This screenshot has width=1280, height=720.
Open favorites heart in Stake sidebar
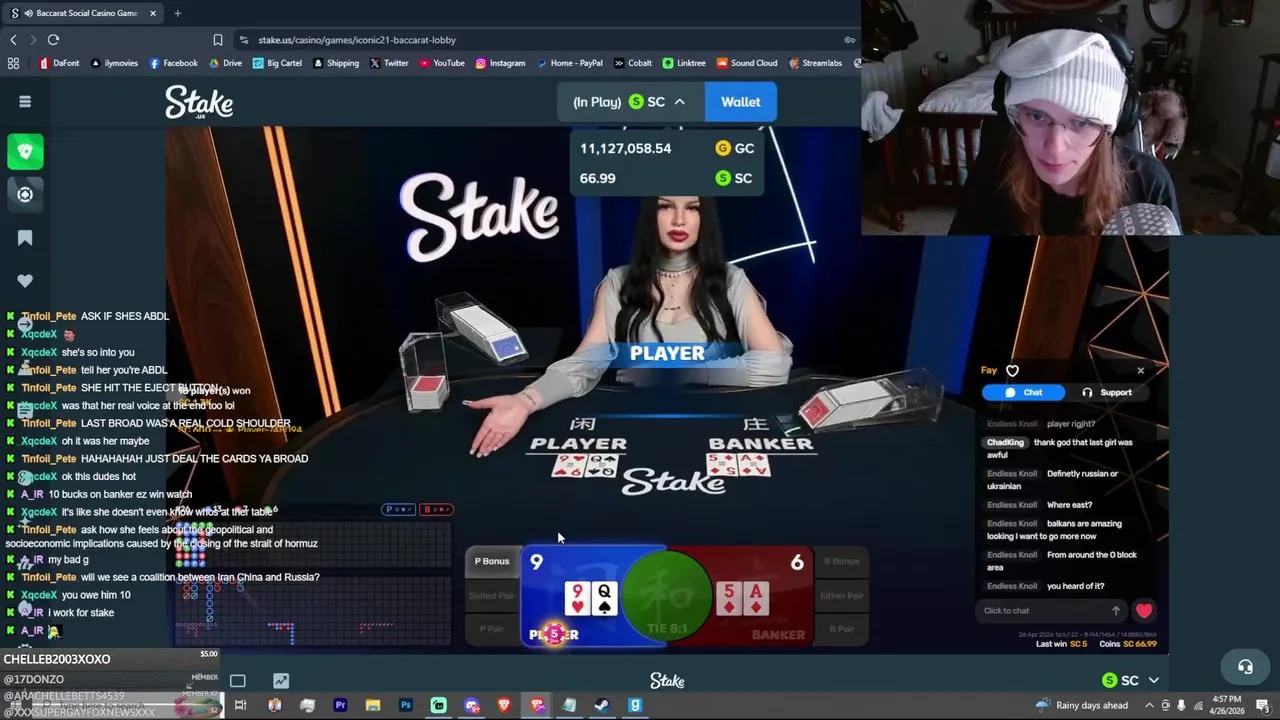click(25, 281)
